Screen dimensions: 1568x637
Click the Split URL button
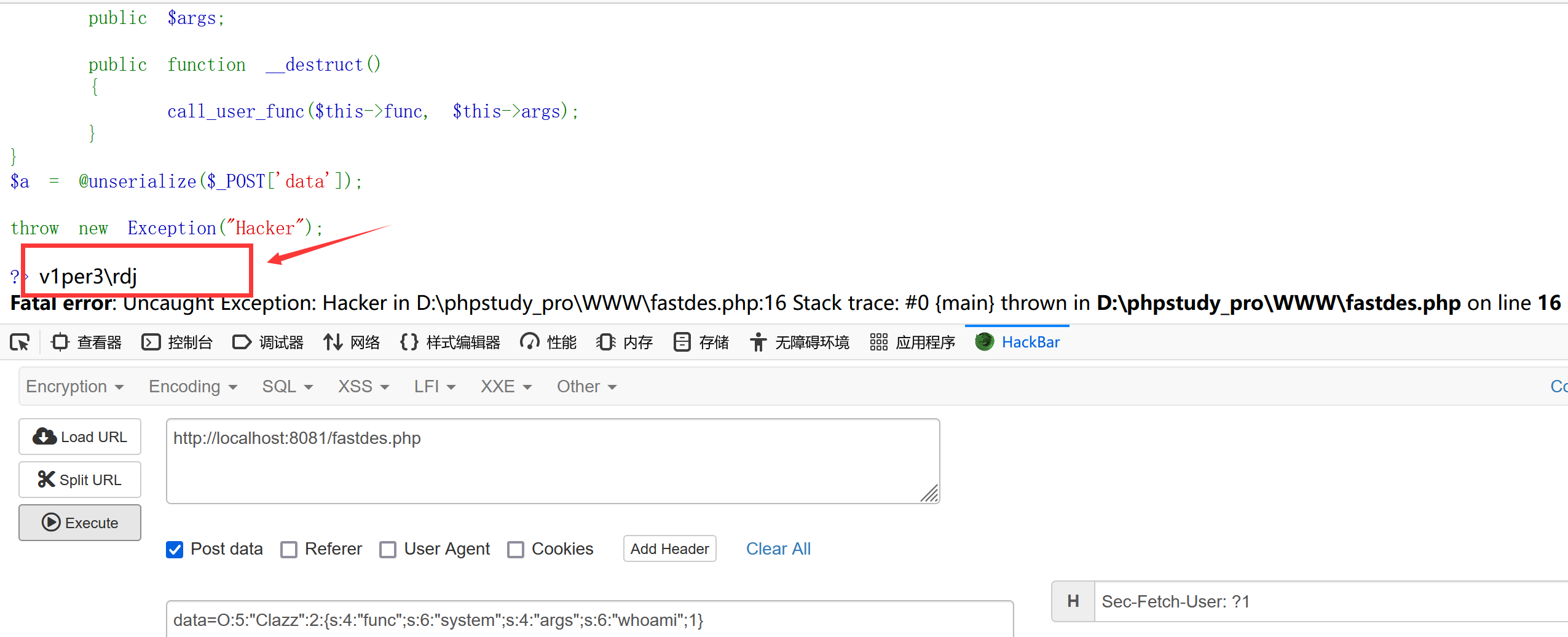point(80,480)
